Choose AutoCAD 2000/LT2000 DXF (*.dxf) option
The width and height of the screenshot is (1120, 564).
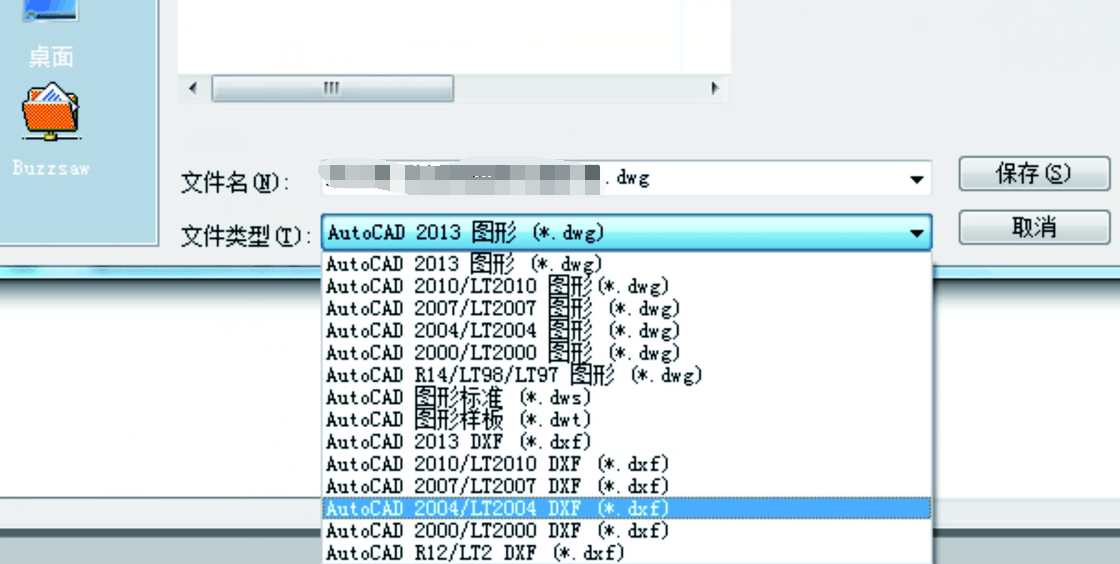(x=627, y=530)
